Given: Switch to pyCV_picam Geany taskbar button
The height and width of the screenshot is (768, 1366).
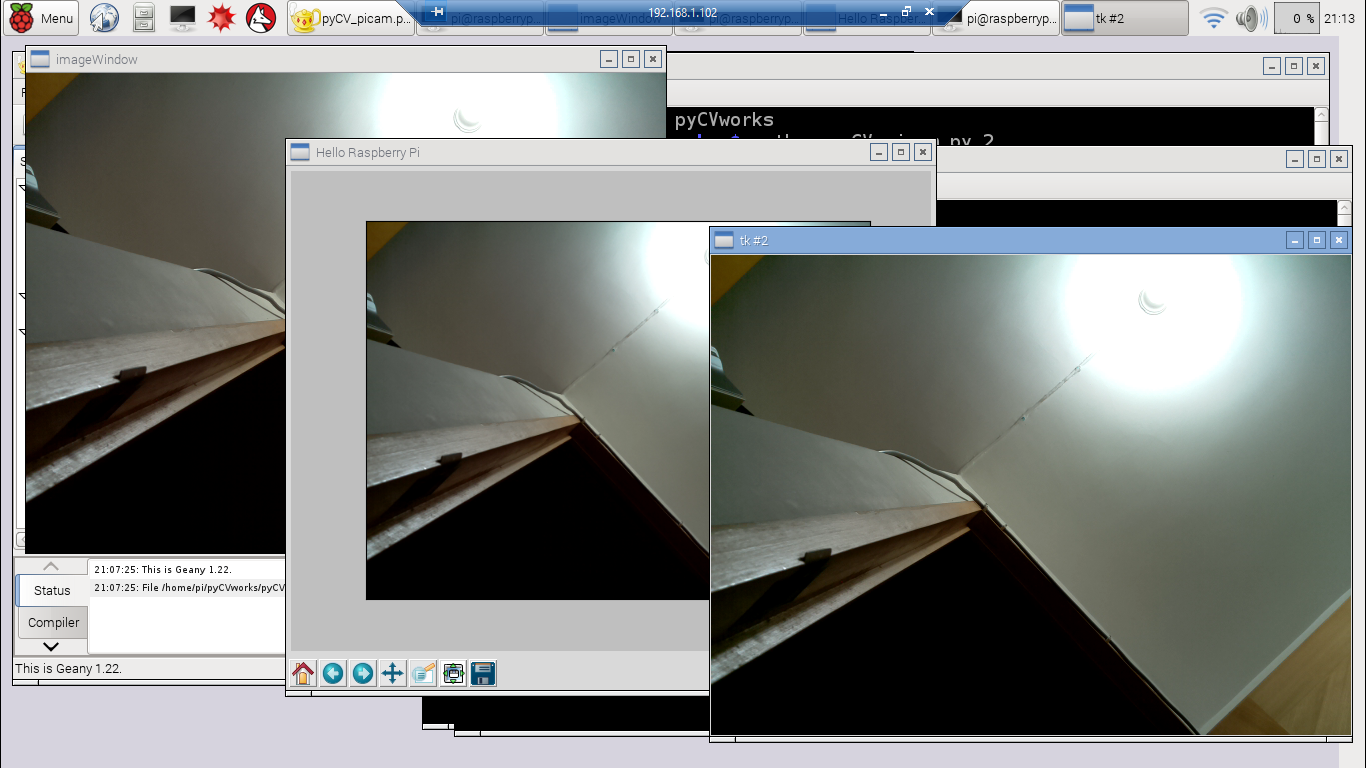Looking at the screenshot, I should (351, 18).
